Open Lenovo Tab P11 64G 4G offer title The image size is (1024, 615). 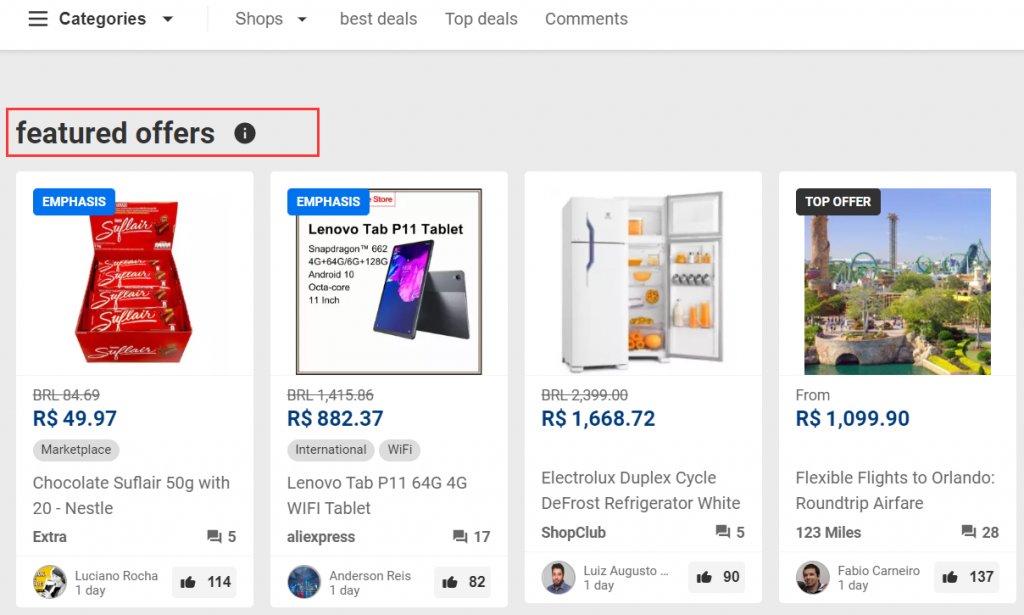(377, 496)
